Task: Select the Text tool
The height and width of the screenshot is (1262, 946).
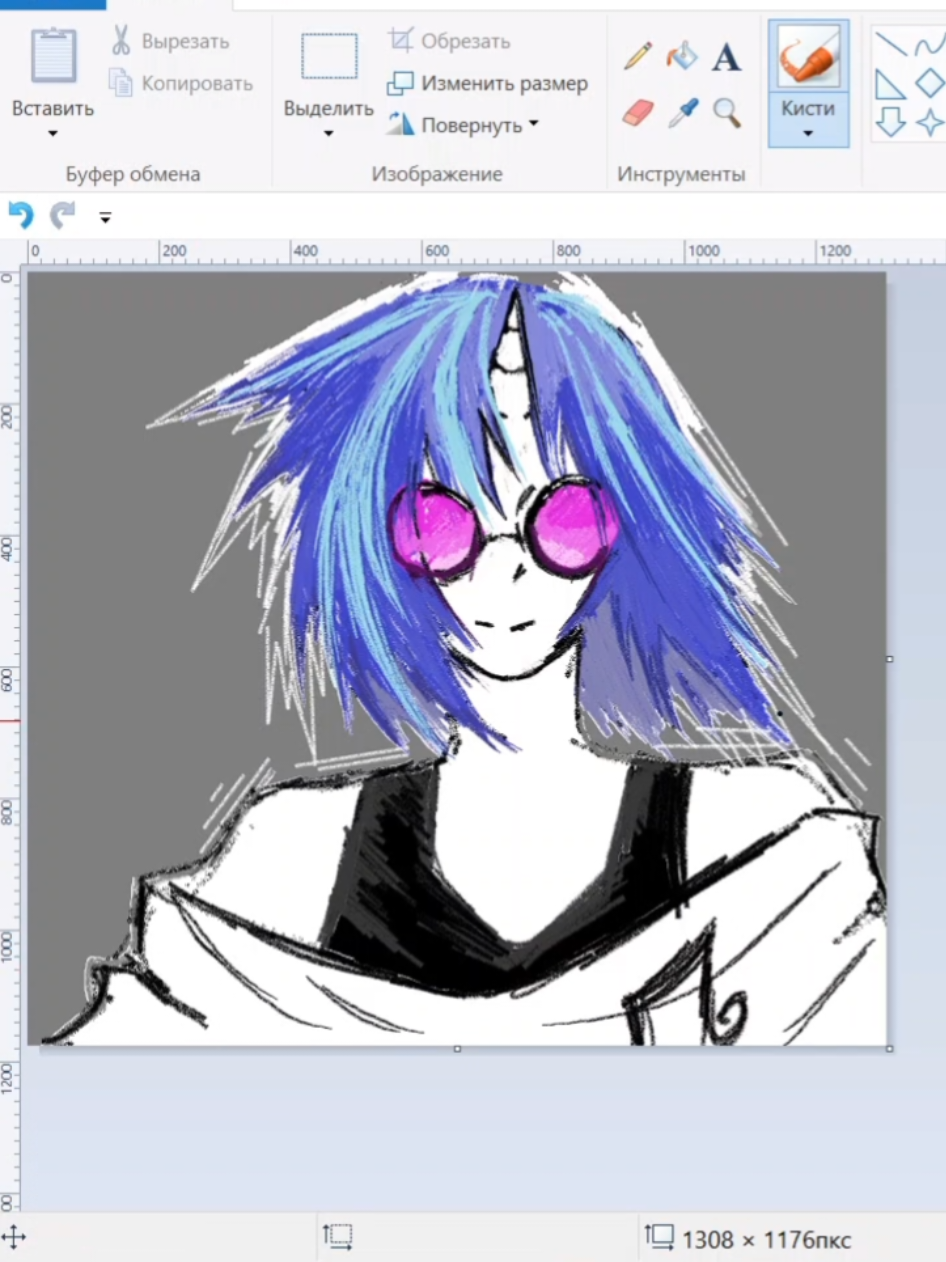Action: [726, 57]
